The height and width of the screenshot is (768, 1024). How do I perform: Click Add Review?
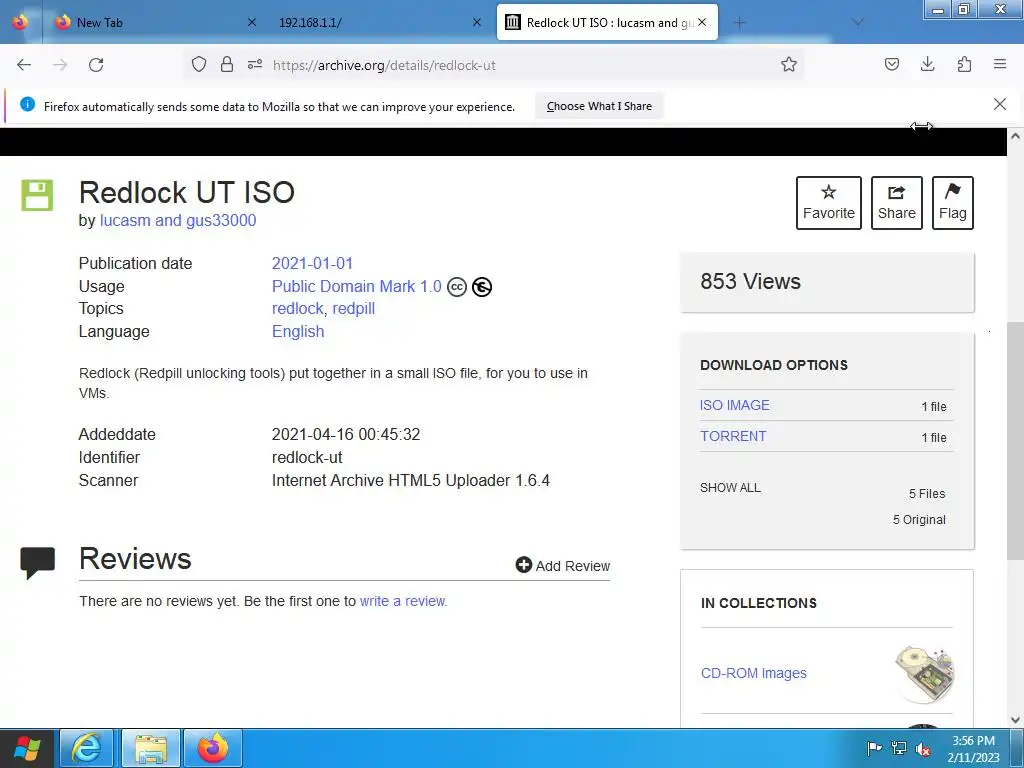click(x=563, y=566)
